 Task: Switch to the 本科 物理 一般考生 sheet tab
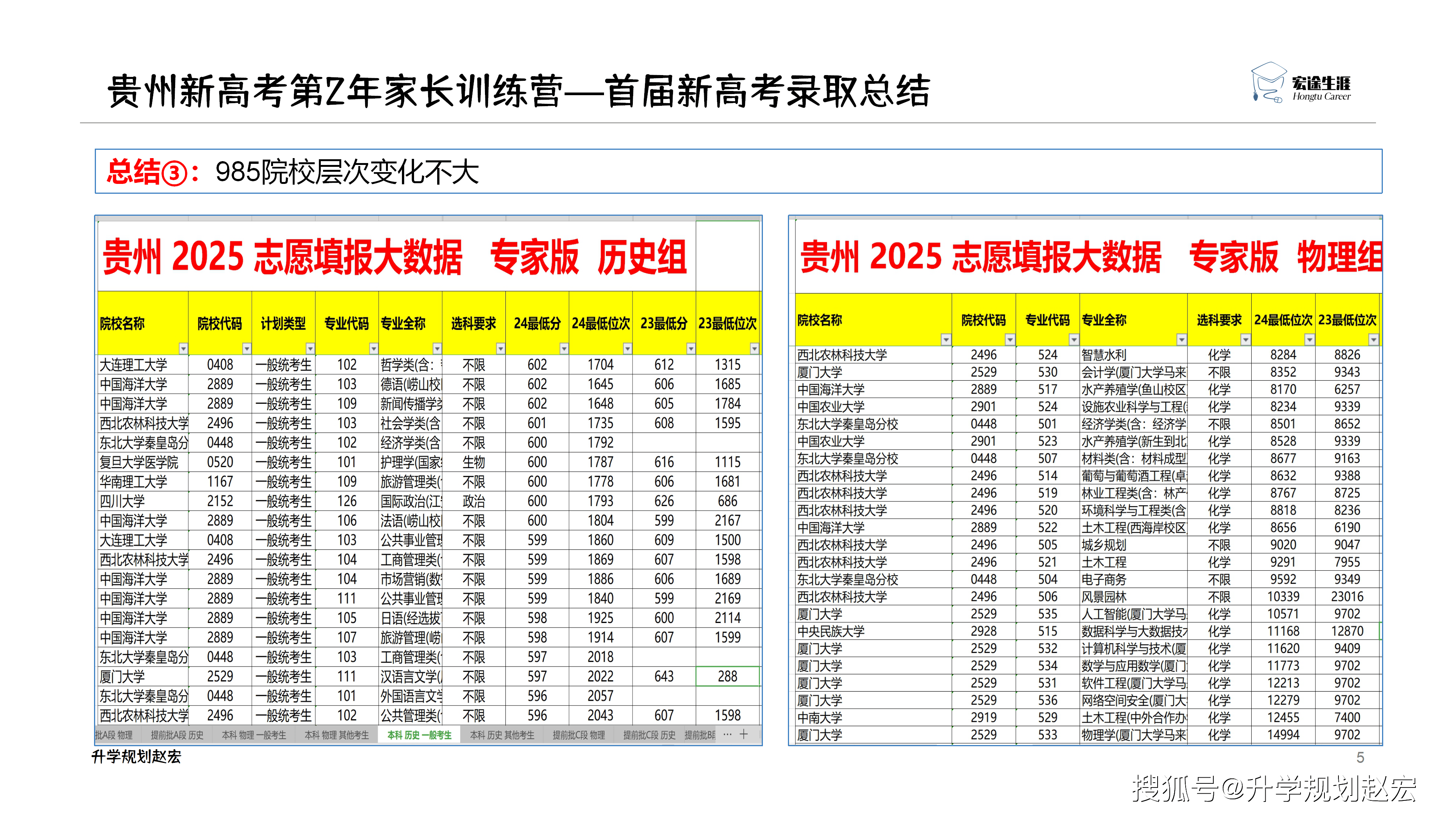point(254,735)
